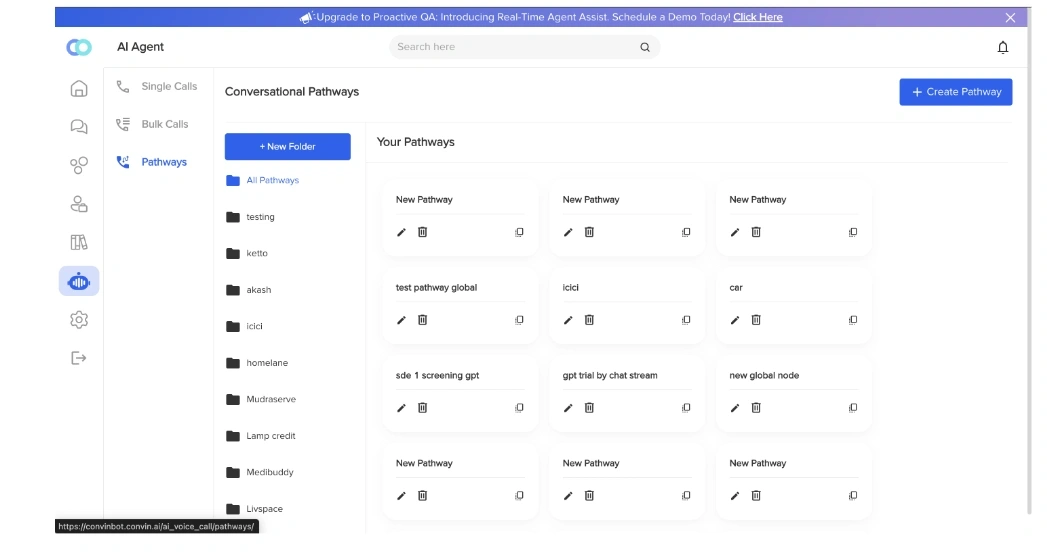This screenshot has height=552, width=1047.
Task: Click the search magnifier icon
Action: 645,47
